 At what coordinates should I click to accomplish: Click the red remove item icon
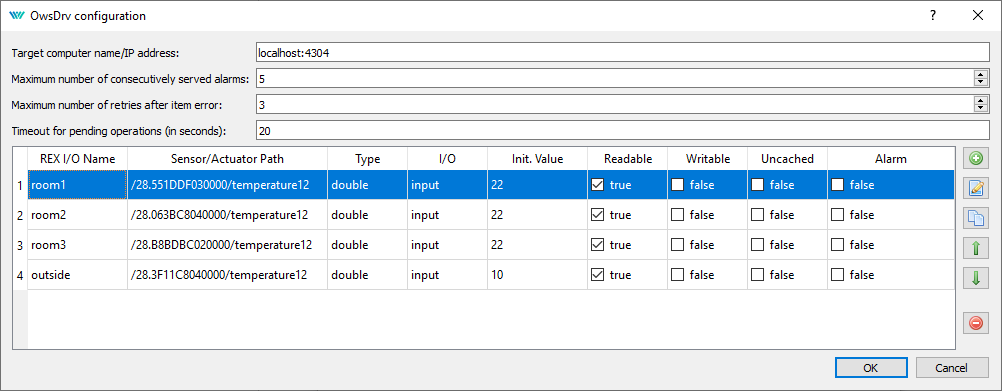click(976, 323)
